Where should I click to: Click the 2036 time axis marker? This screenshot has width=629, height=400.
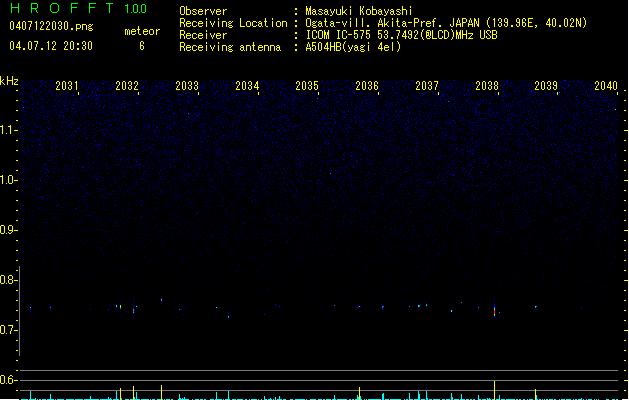pyautogui.click(x=367, y=85)
